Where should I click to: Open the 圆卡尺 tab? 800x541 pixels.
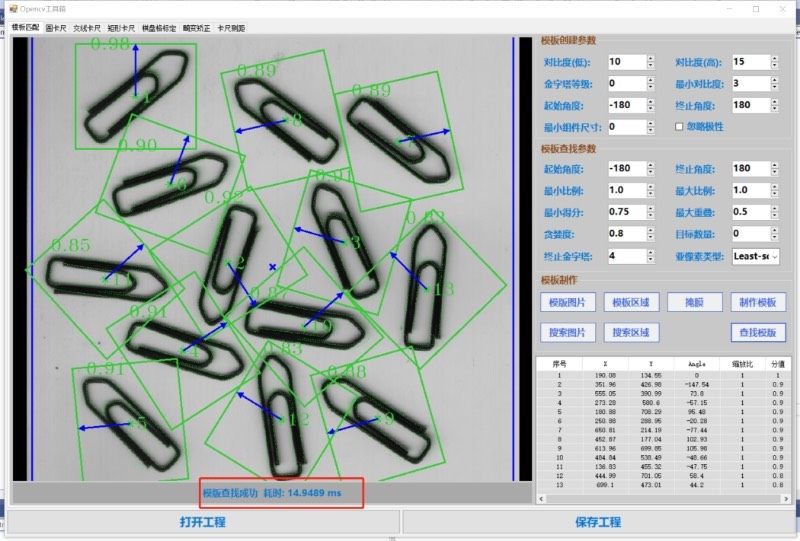click(x=56, y=28)
